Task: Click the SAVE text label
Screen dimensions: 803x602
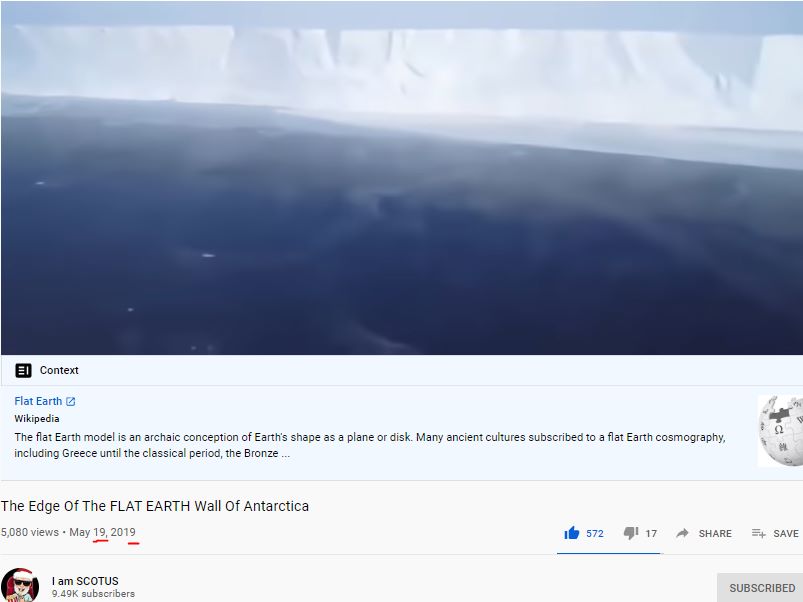Action: (786, 533)
